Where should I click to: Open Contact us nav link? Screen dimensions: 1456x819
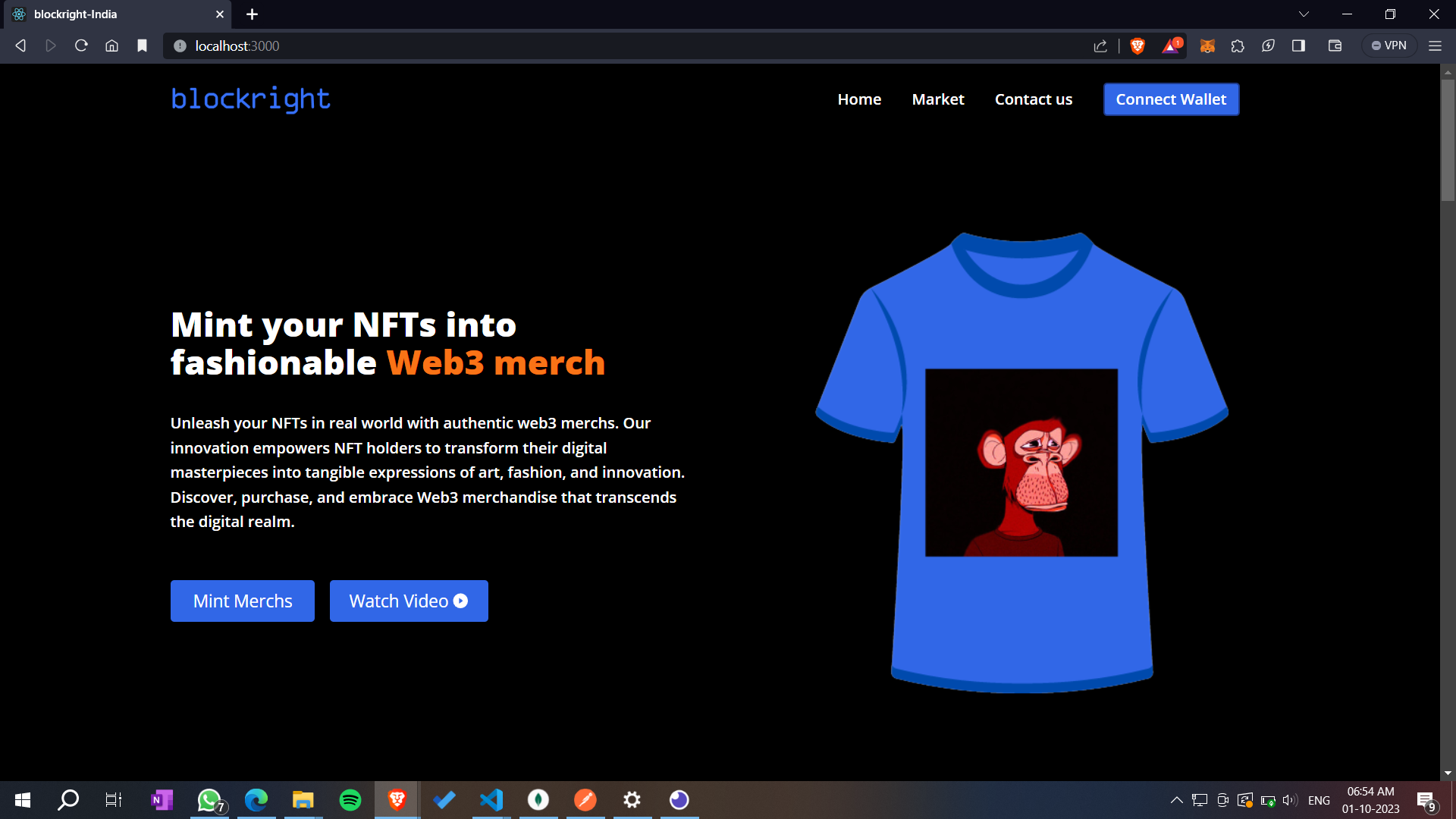tap(1033, 99)
